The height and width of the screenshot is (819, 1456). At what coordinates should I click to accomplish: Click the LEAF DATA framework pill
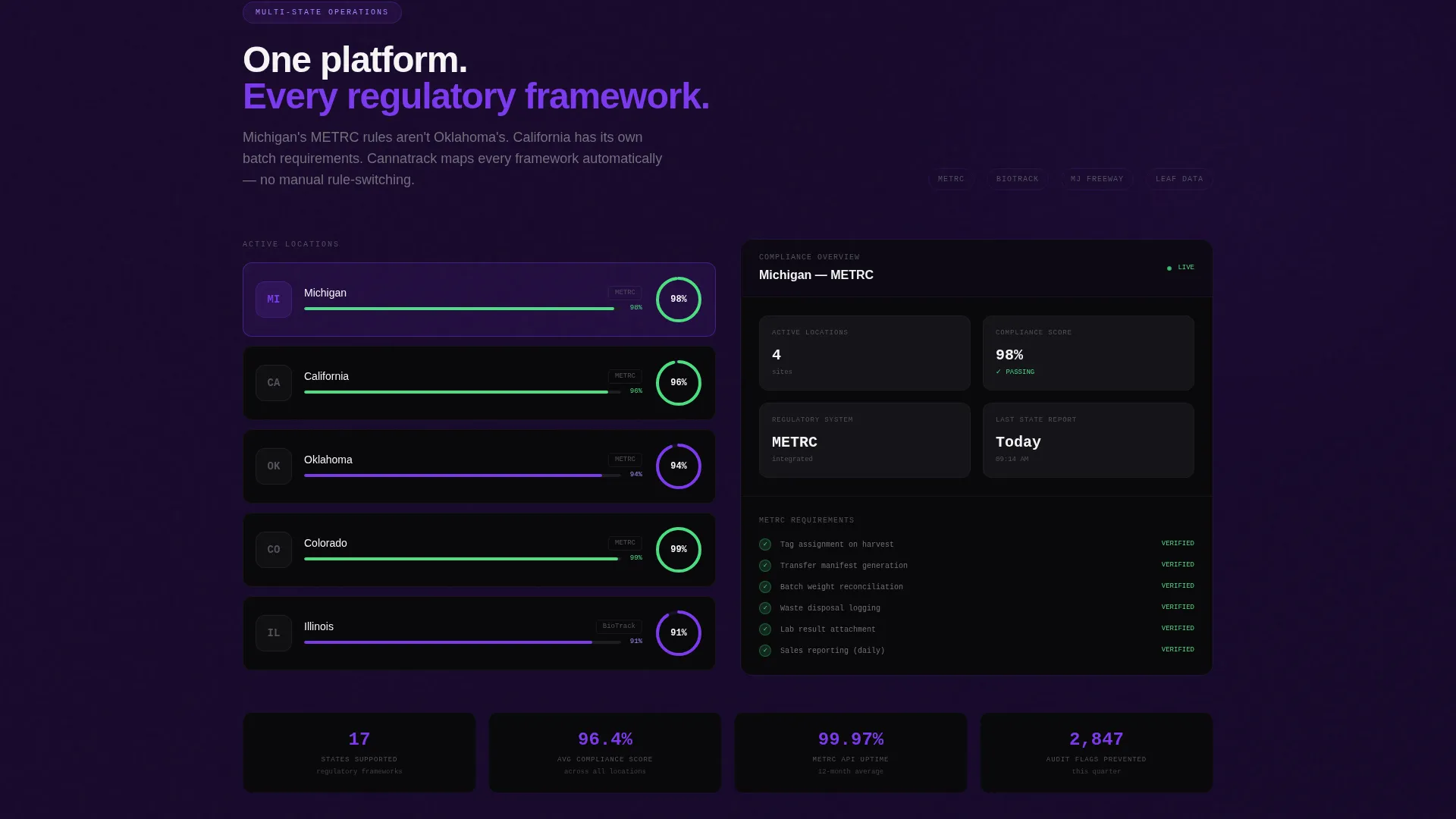1179,179
